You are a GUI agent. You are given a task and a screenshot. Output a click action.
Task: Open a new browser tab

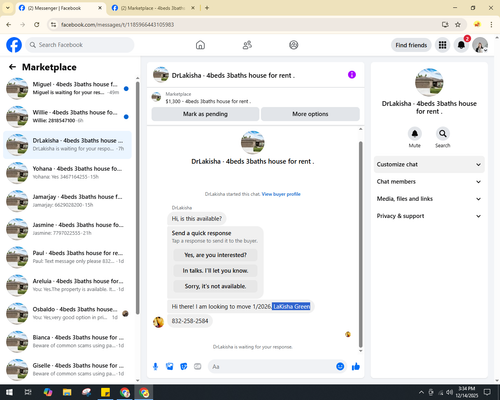pyautogui.click(x=207, y=8)
